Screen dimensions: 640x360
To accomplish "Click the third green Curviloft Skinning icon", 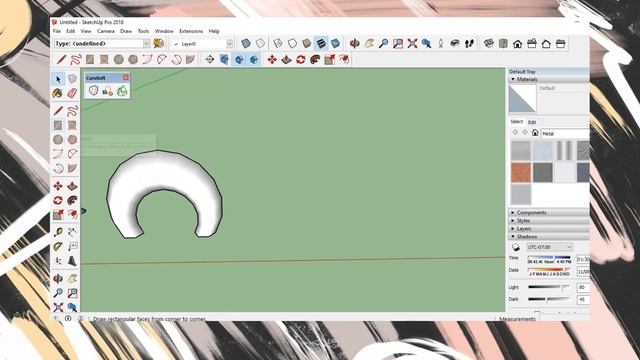I will click(x=122, y=91).
